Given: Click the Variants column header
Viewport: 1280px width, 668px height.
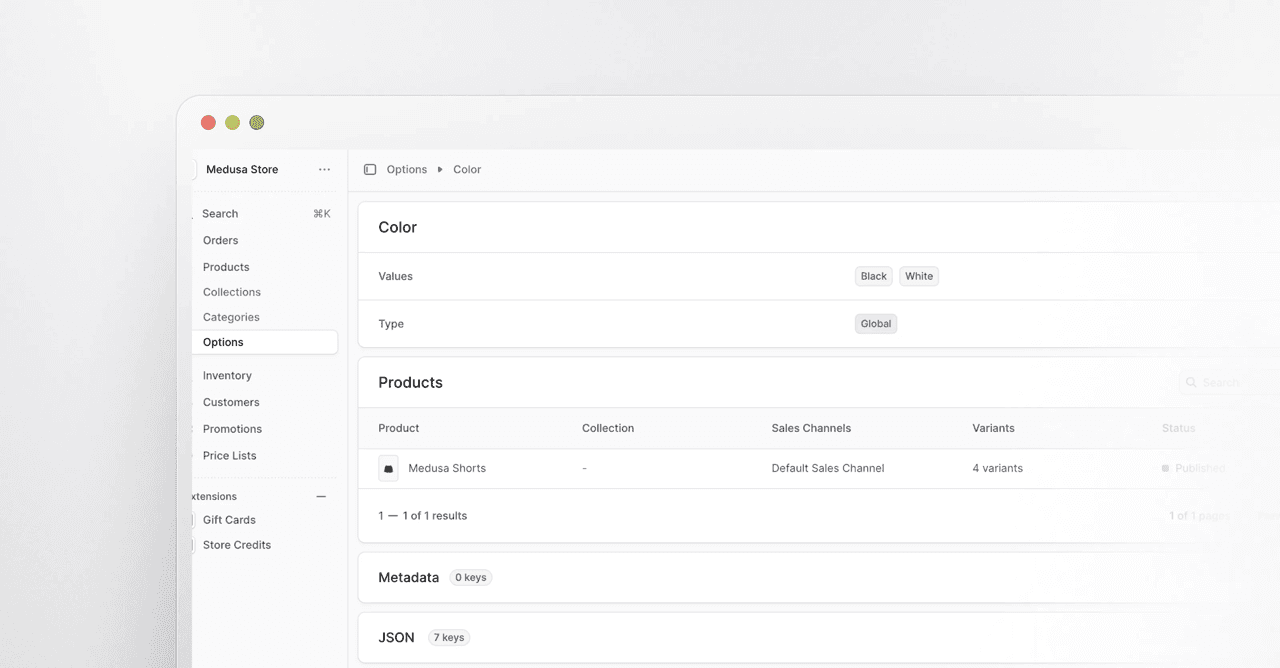Looking at the screenshot, I should point(993,428).
